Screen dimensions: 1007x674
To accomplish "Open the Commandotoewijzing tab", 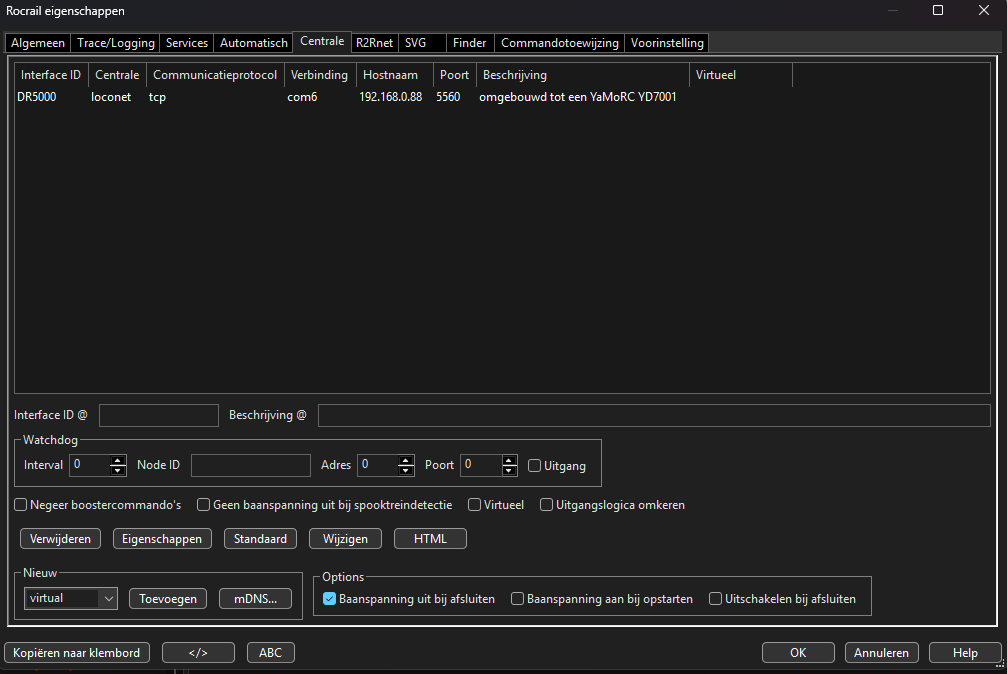I will point(560,43).
